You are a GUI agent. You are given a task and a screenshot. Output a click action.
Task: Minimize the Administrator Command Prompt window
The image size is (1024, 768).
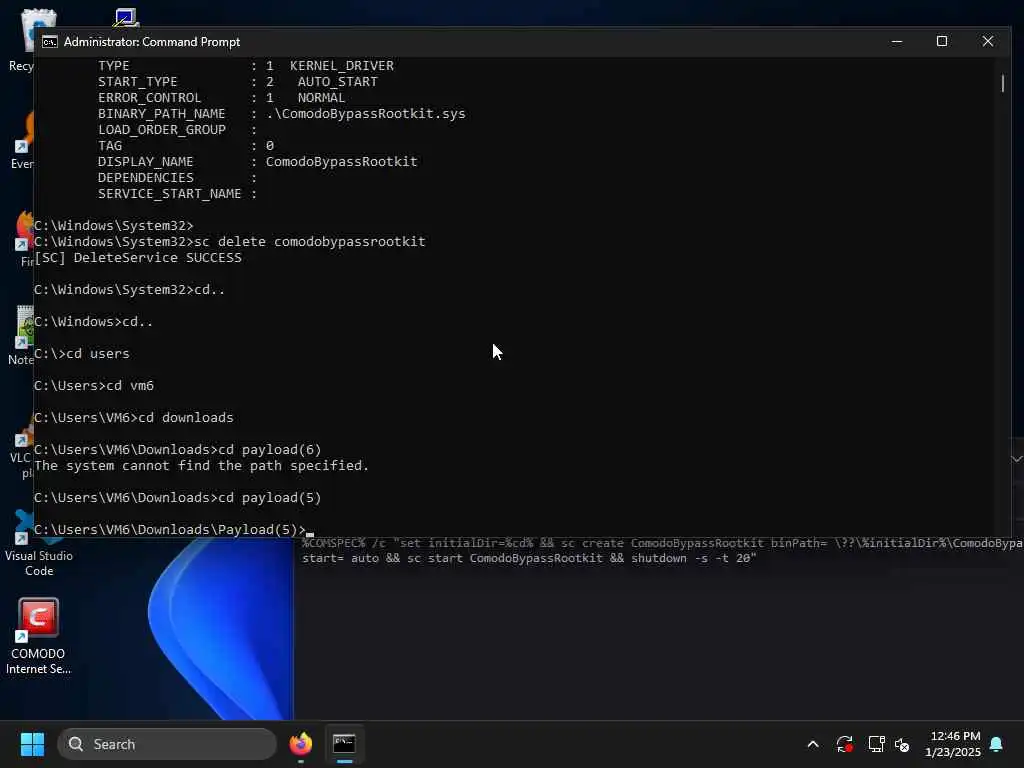[x=897, y=41]
